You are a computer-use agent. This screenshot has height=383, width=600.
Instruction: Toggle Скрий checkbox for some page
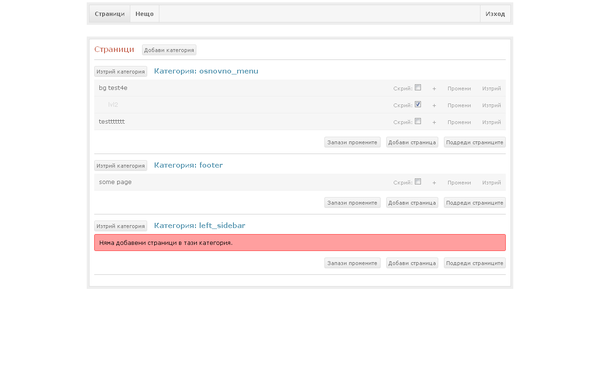tap(418, 182)
